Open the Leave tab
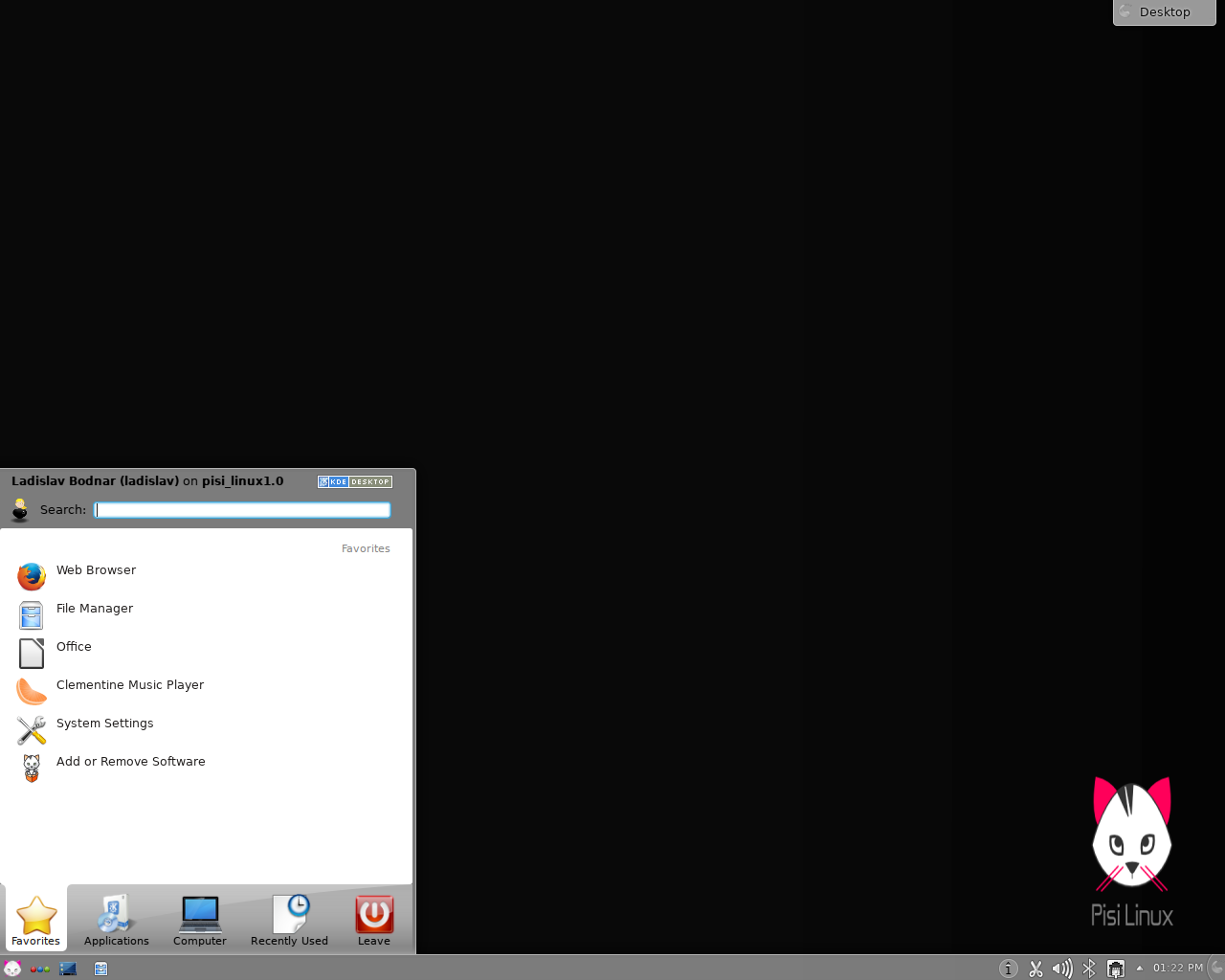This screenshot has height=980, width=1225. point(374,920)
